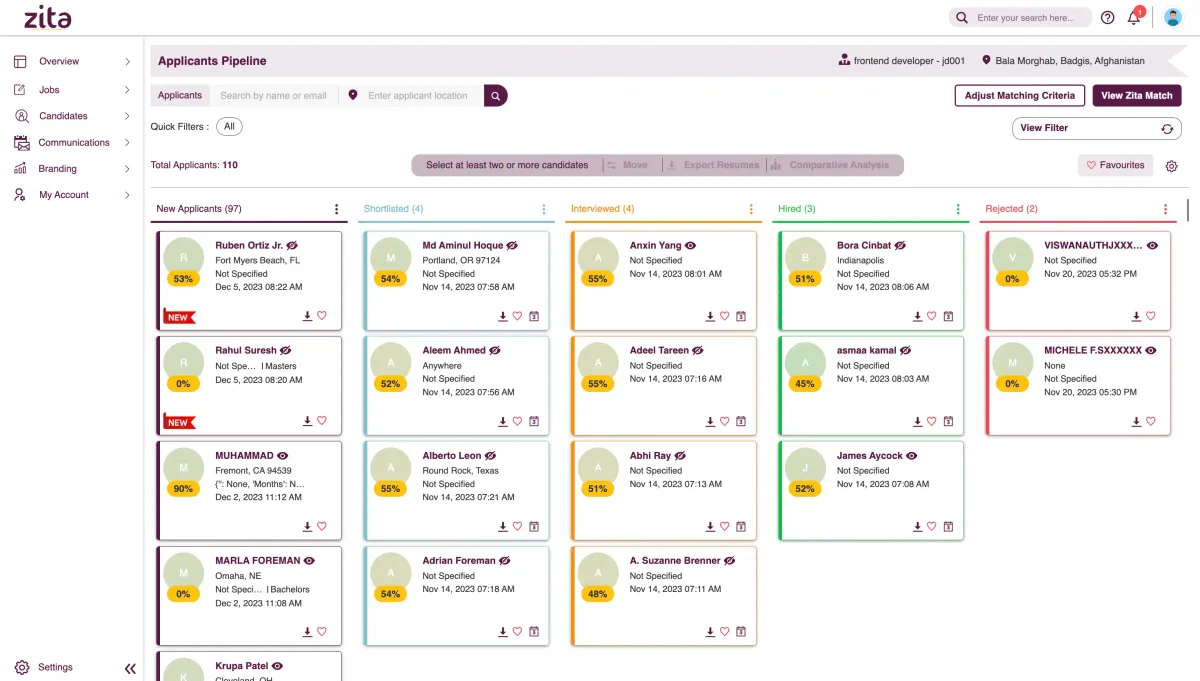
Task: Select the All quick filter
Action: 229,127
